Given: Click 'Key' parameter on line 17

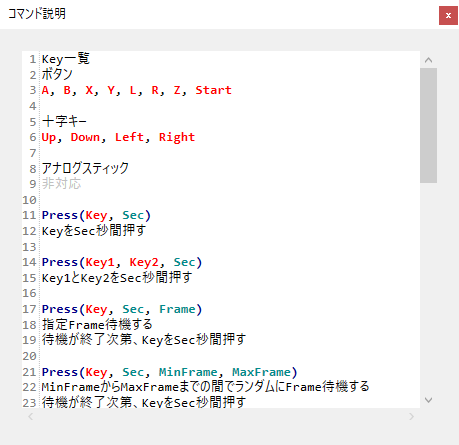Looking at the screenshot, I should pyautogui.click(x=96, y=310).
